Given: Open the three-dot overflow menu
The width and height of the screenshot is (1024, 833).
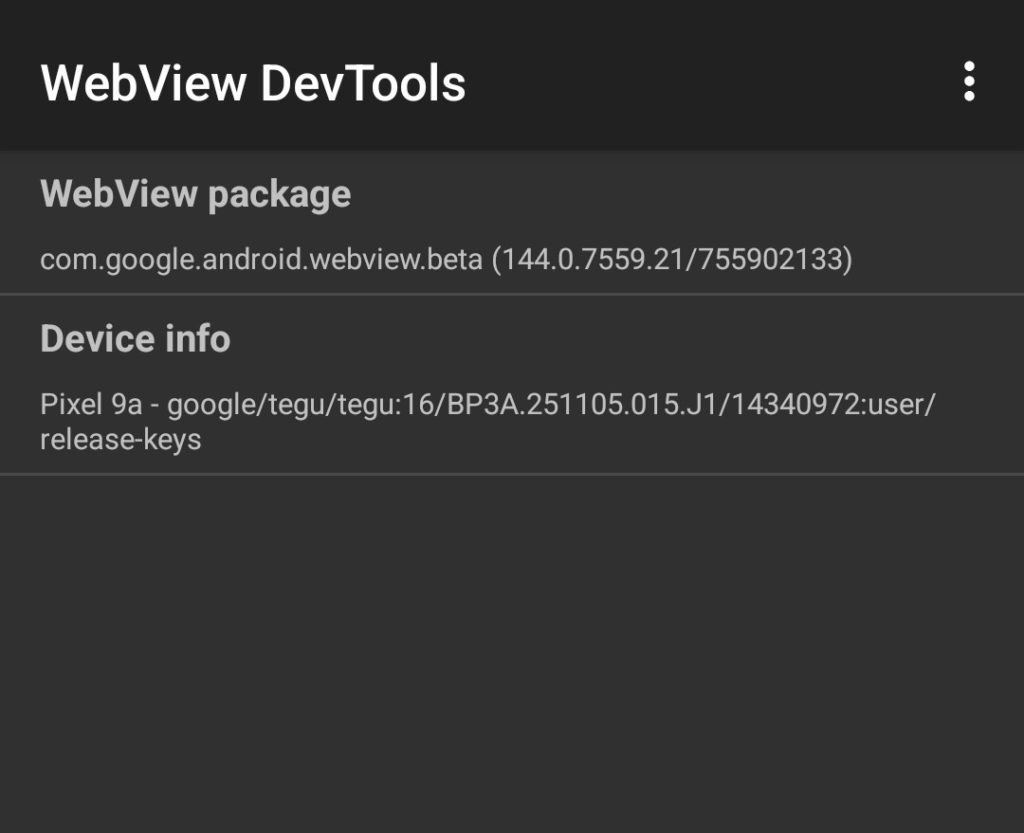Looking at the screenshot, I should 968,81.
